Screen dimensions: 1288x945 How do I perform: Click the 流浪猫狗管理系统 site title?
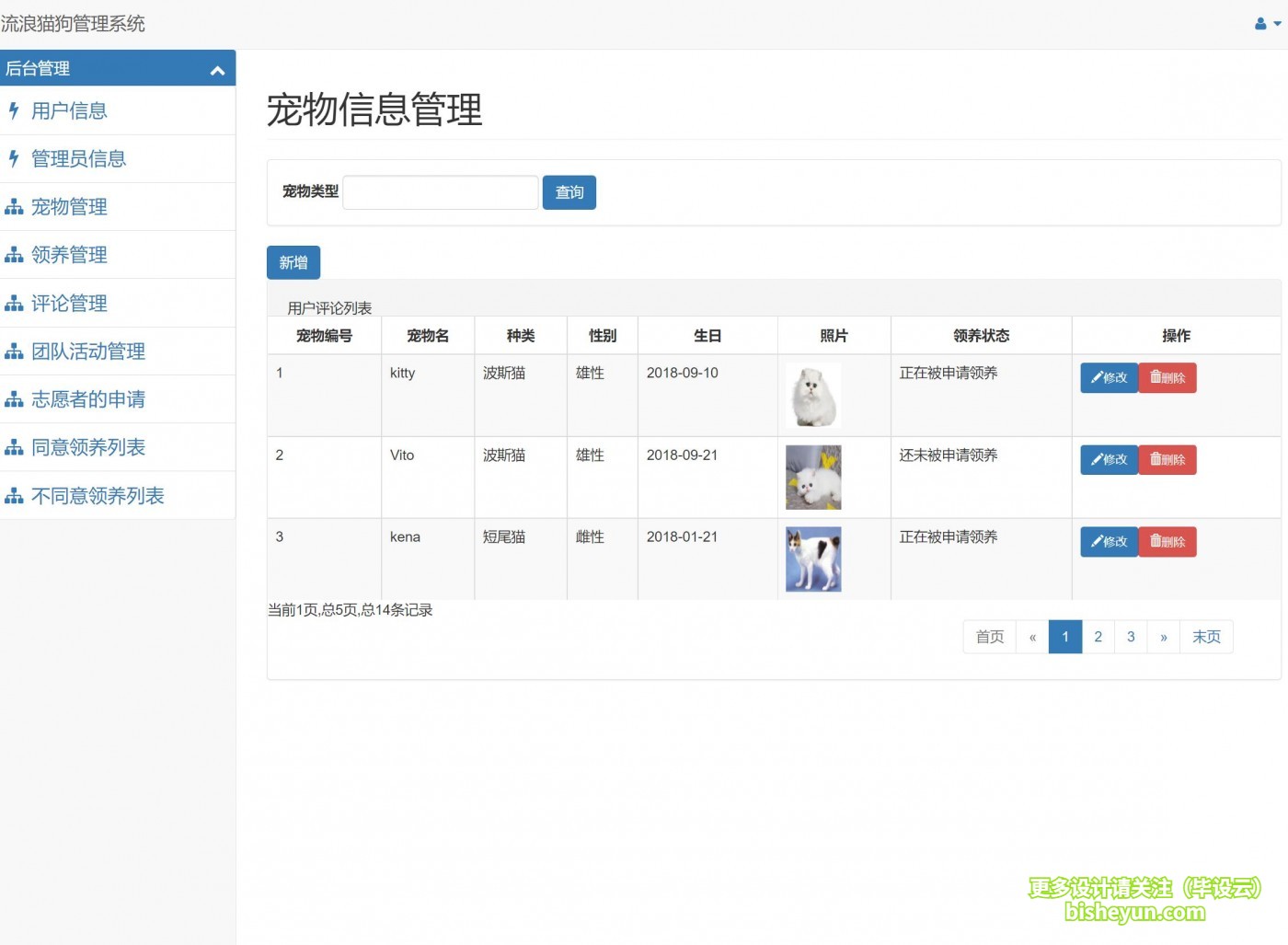click(x=73, y=24)
